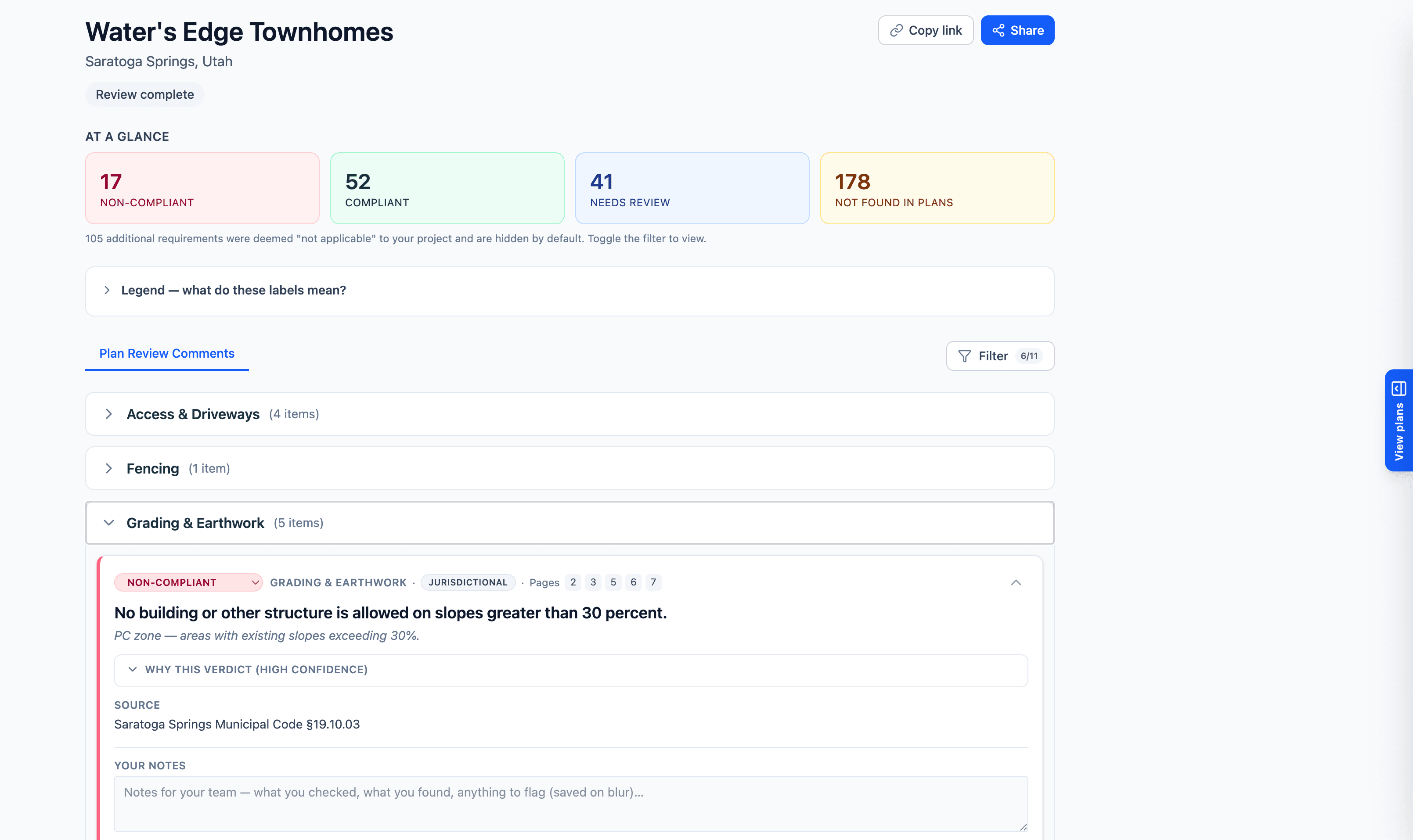Click the '(5 items)' count text
The image size is (1413, 840).
tap(299, 523)
